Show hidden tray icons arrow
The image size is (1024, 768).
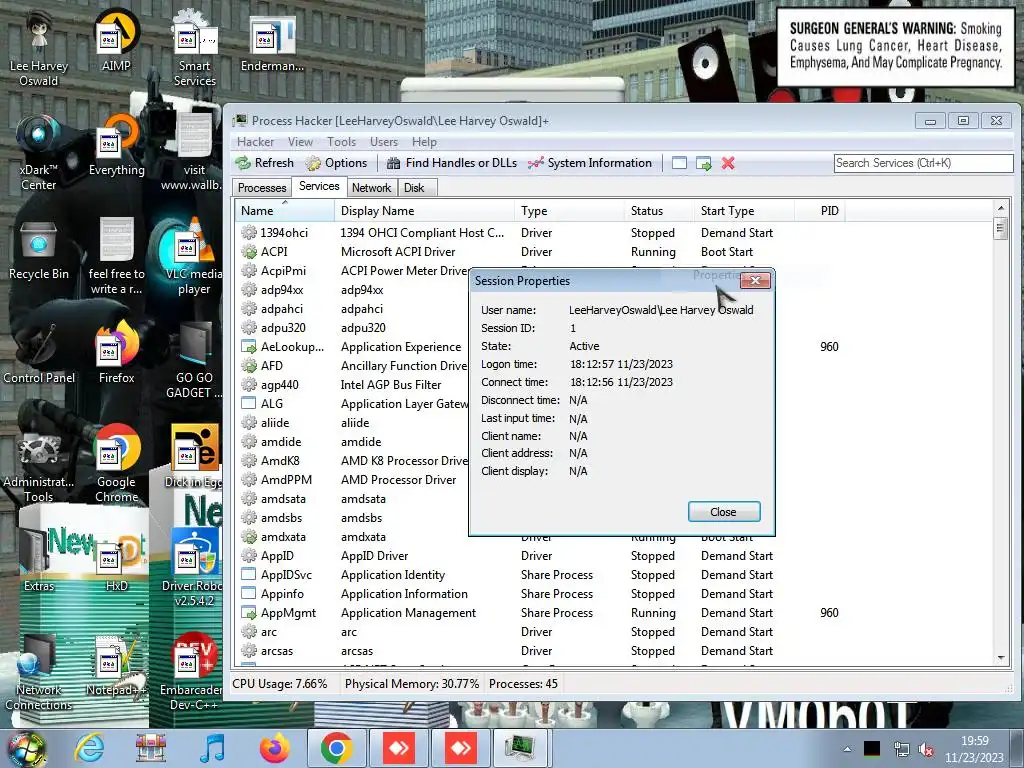pyautogui.click(x=847, y=750)
